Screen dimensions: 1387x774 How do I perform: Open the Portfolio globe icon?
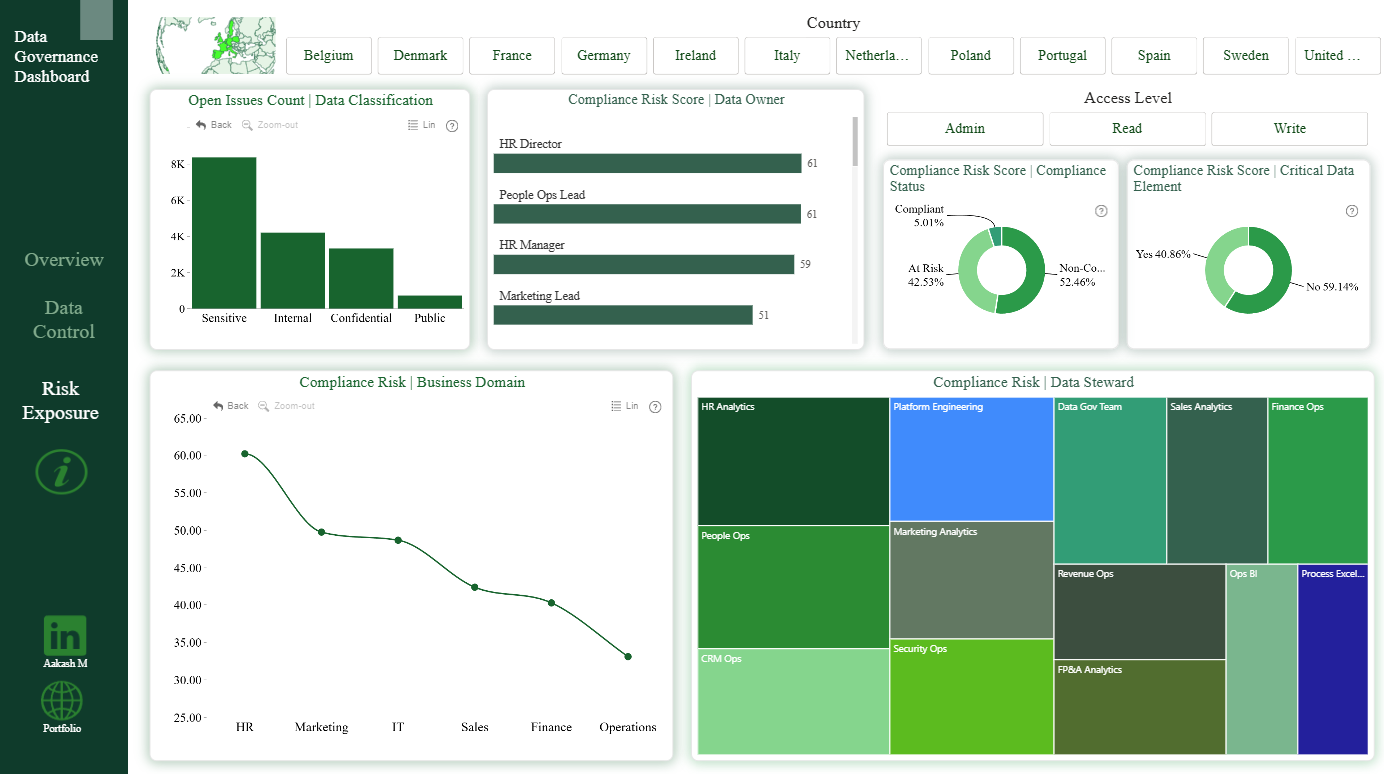(62, 701)
